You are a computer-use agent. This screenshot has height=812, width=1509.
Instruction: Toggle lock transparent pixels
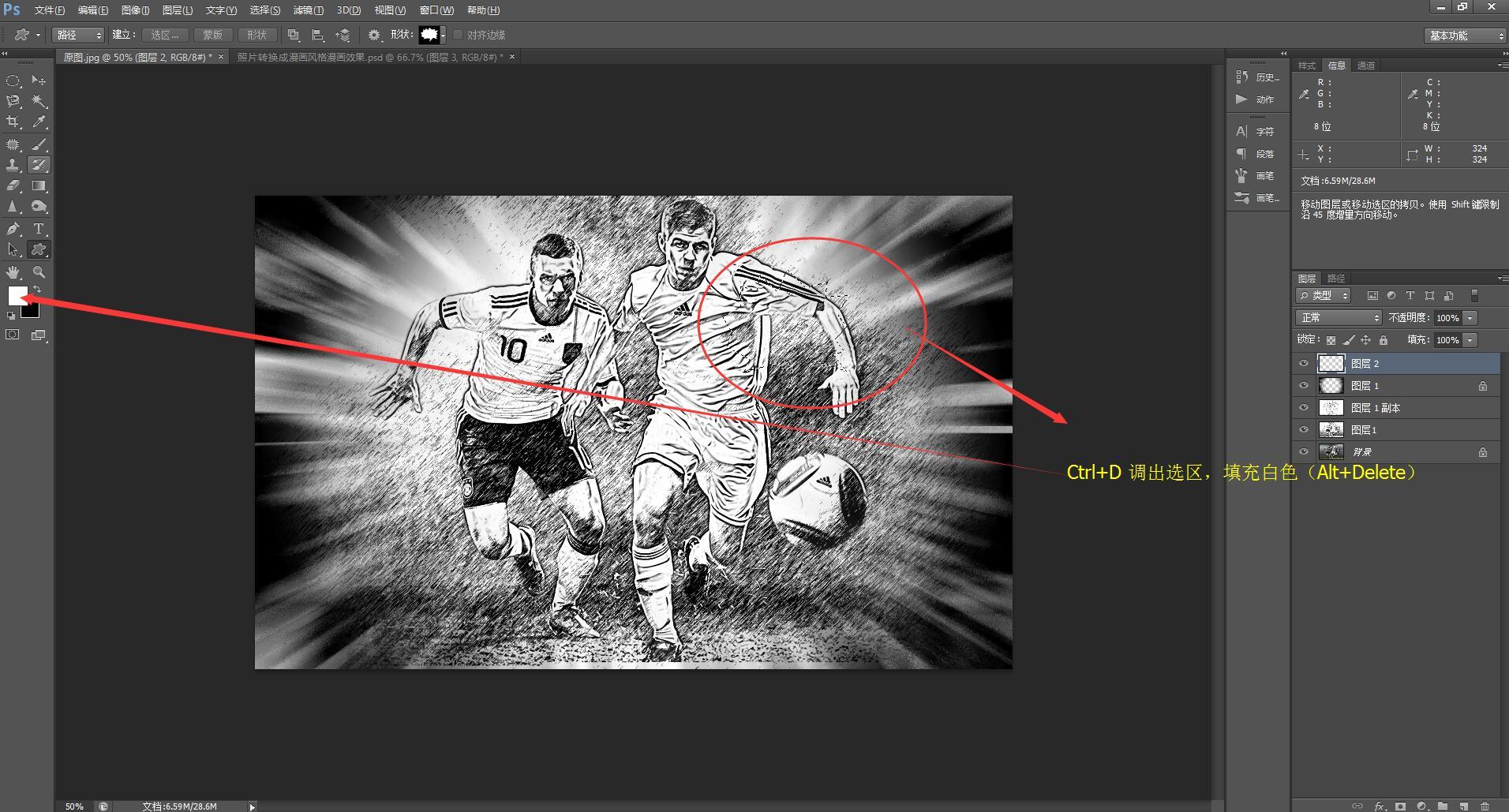click(x=1331, y=340)
